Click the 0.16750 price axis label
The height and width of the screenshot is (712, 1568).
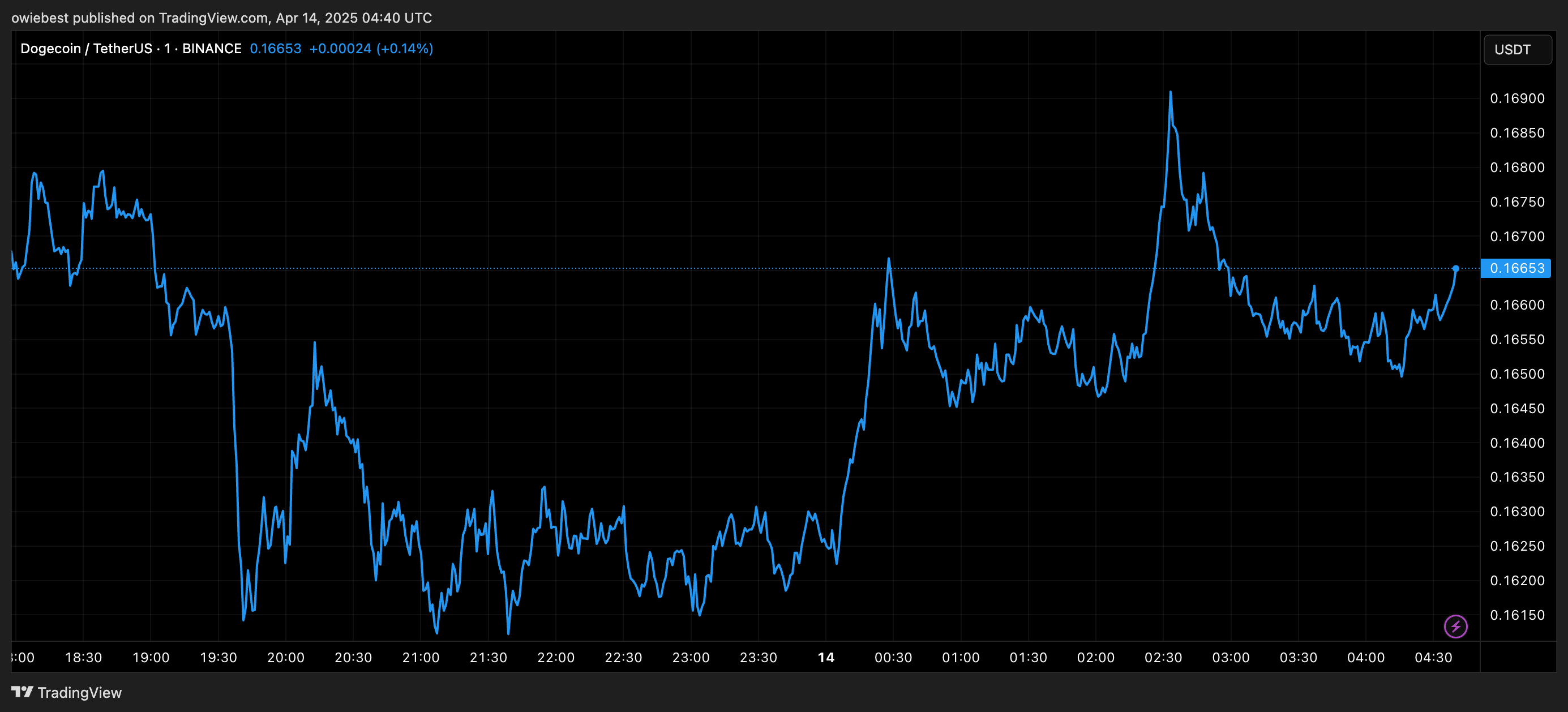[1516, 202]
